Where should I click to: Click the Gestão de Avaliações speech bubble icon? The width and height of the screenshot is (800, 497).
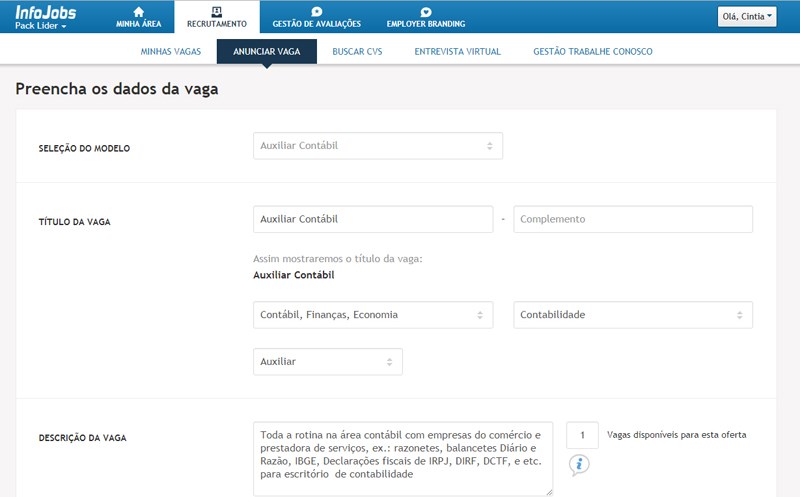click(x=316, y=12)
